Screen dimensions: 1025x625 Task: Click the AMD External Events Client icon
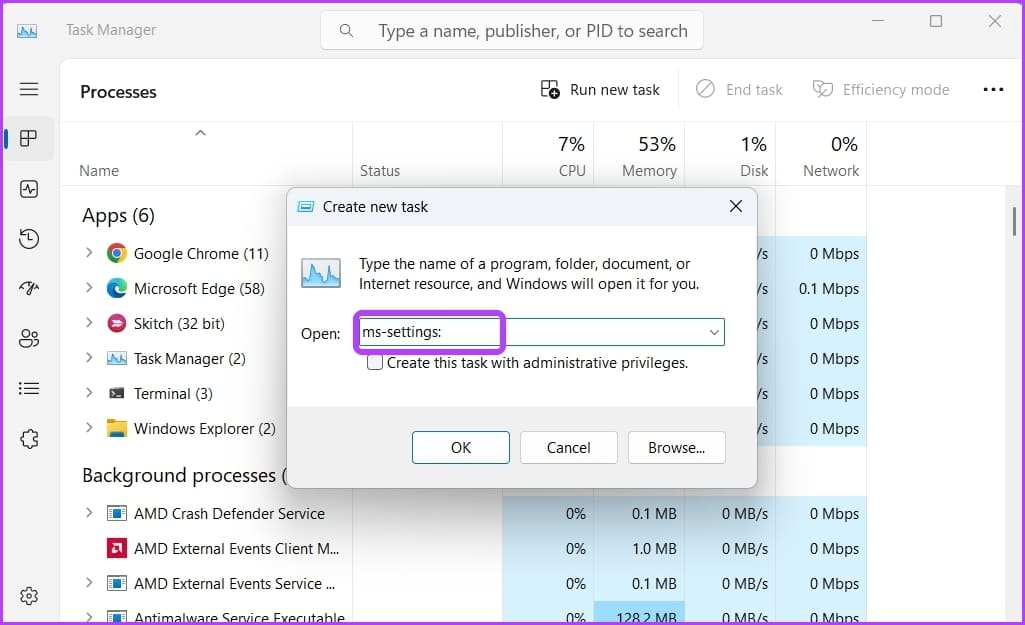pos(116,548)
